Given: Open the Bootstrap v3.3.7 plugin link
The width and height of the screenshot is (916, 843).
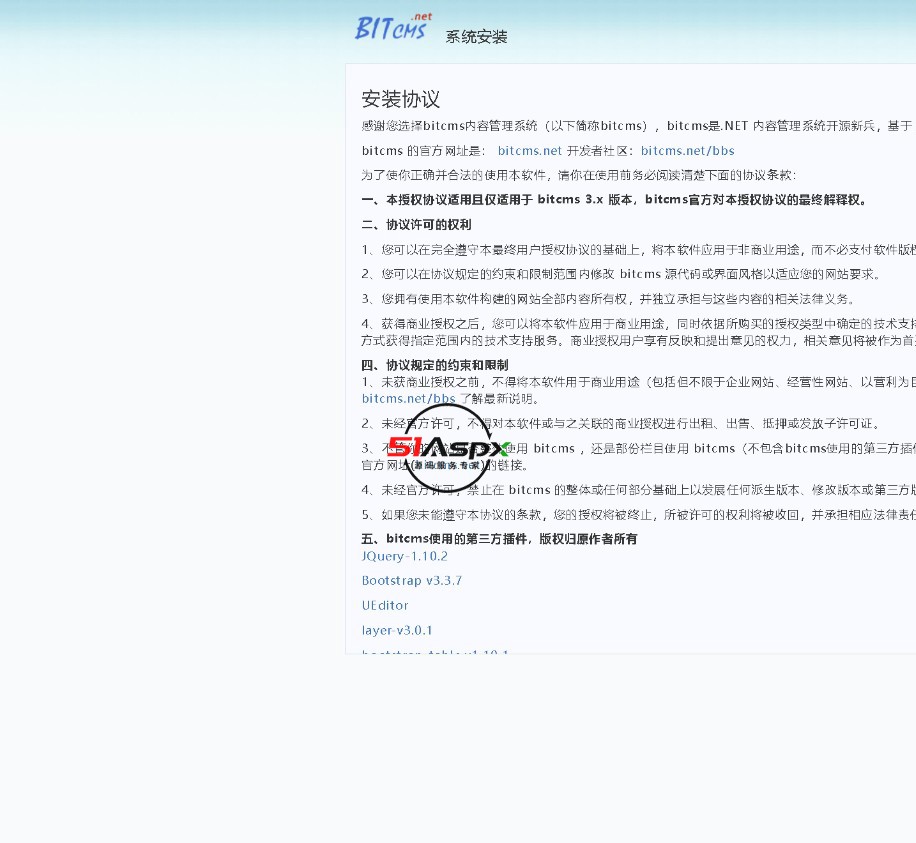Looking at the screenshot, I should pos(411,581).
